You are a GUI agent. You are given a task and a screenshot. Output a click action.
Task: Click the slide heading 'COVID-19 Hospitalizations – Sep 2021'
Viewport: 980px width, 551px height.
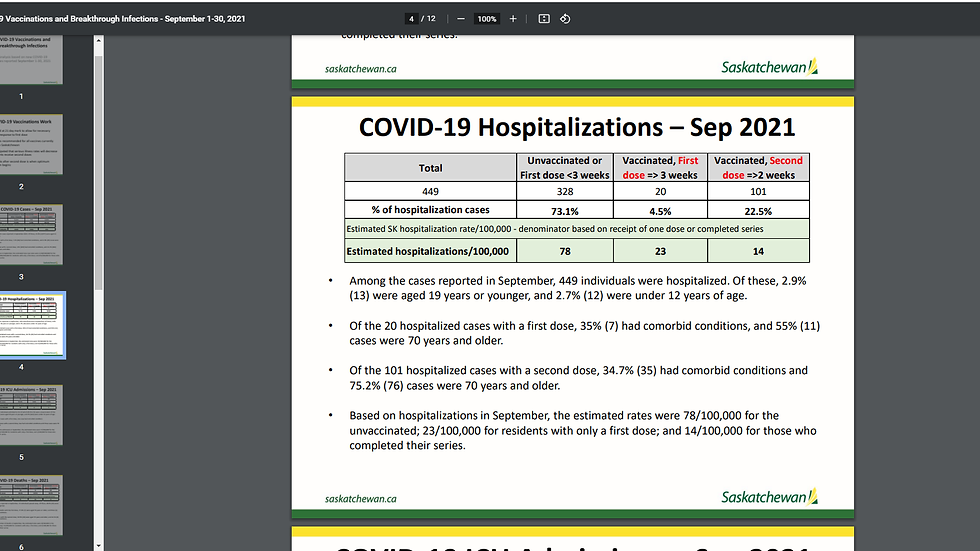pos(577,127)
